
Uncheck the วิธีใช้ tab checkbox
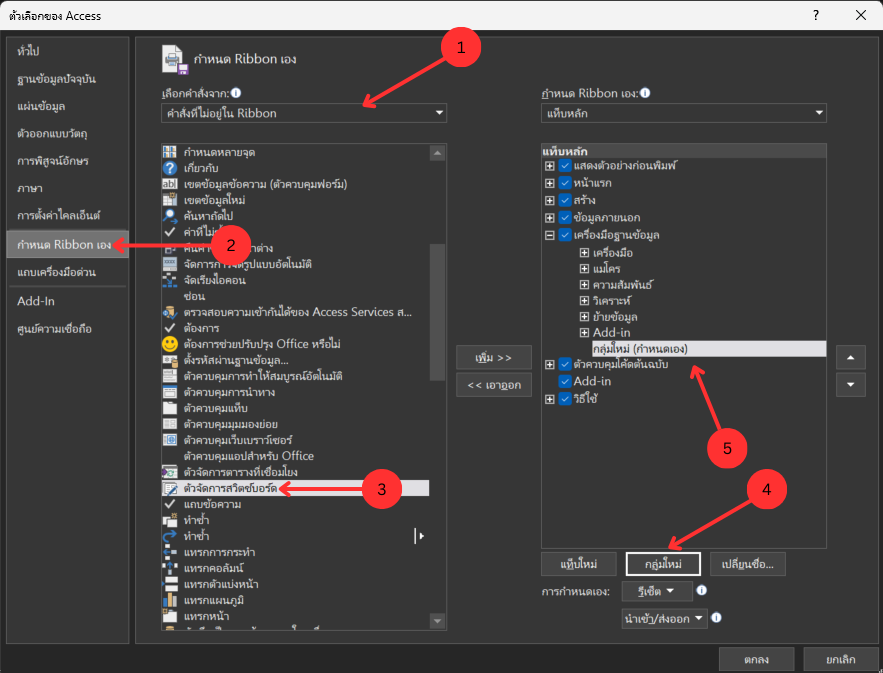click(566, 399)
